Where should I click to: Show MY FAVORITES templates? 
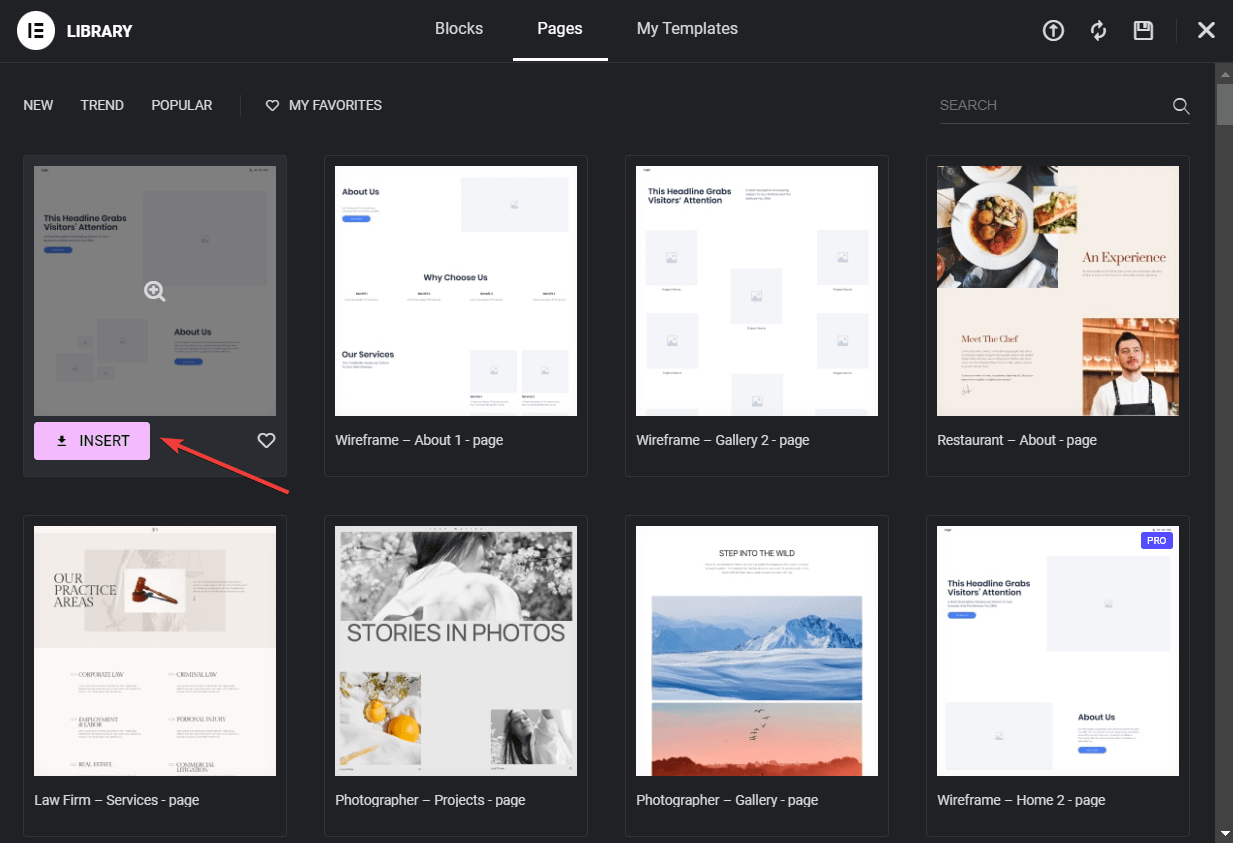click(x=324, y=105)
